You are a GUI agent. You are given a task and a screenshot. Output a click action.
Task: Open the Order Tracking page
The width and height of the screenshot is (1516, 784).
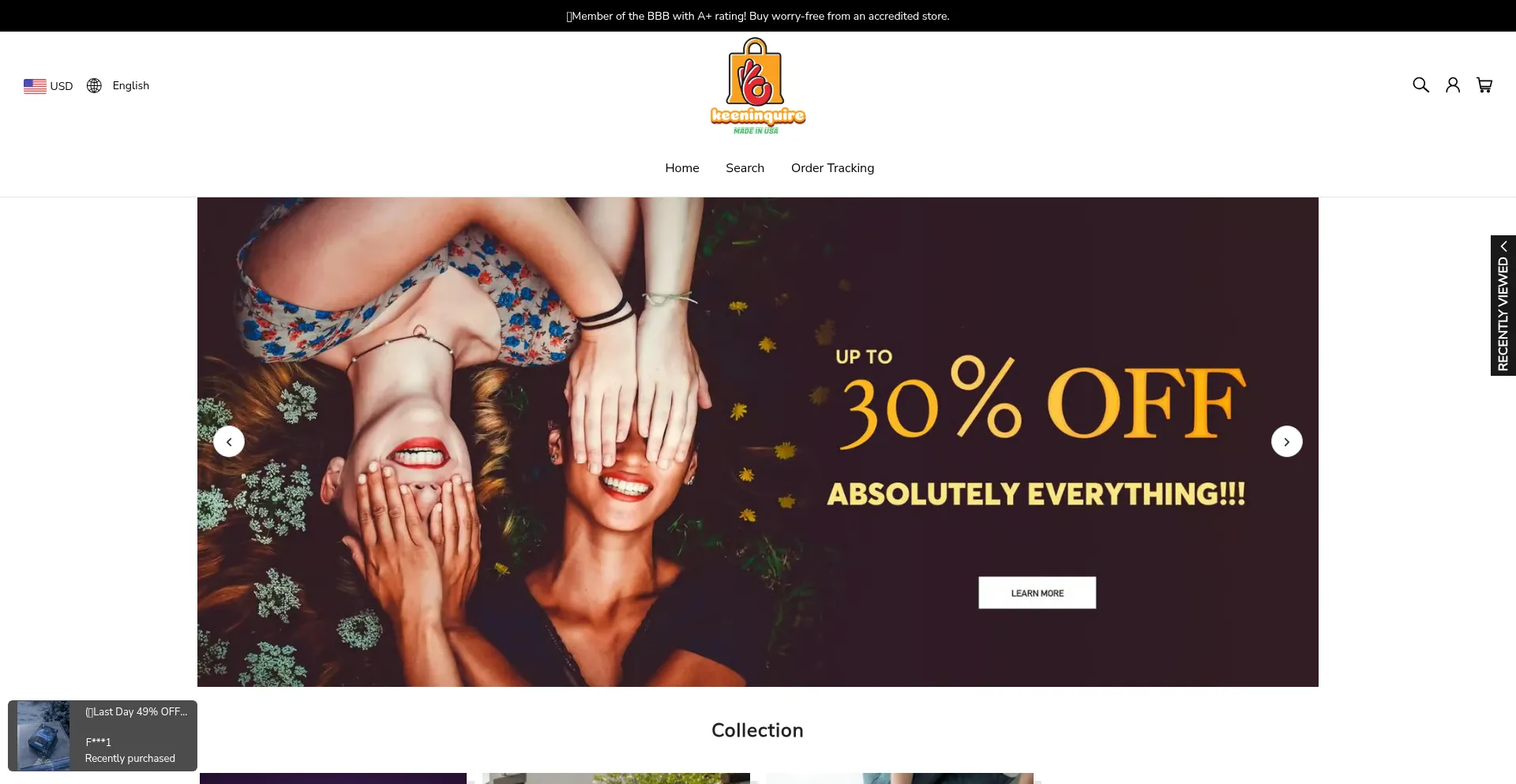coord(833,168)
